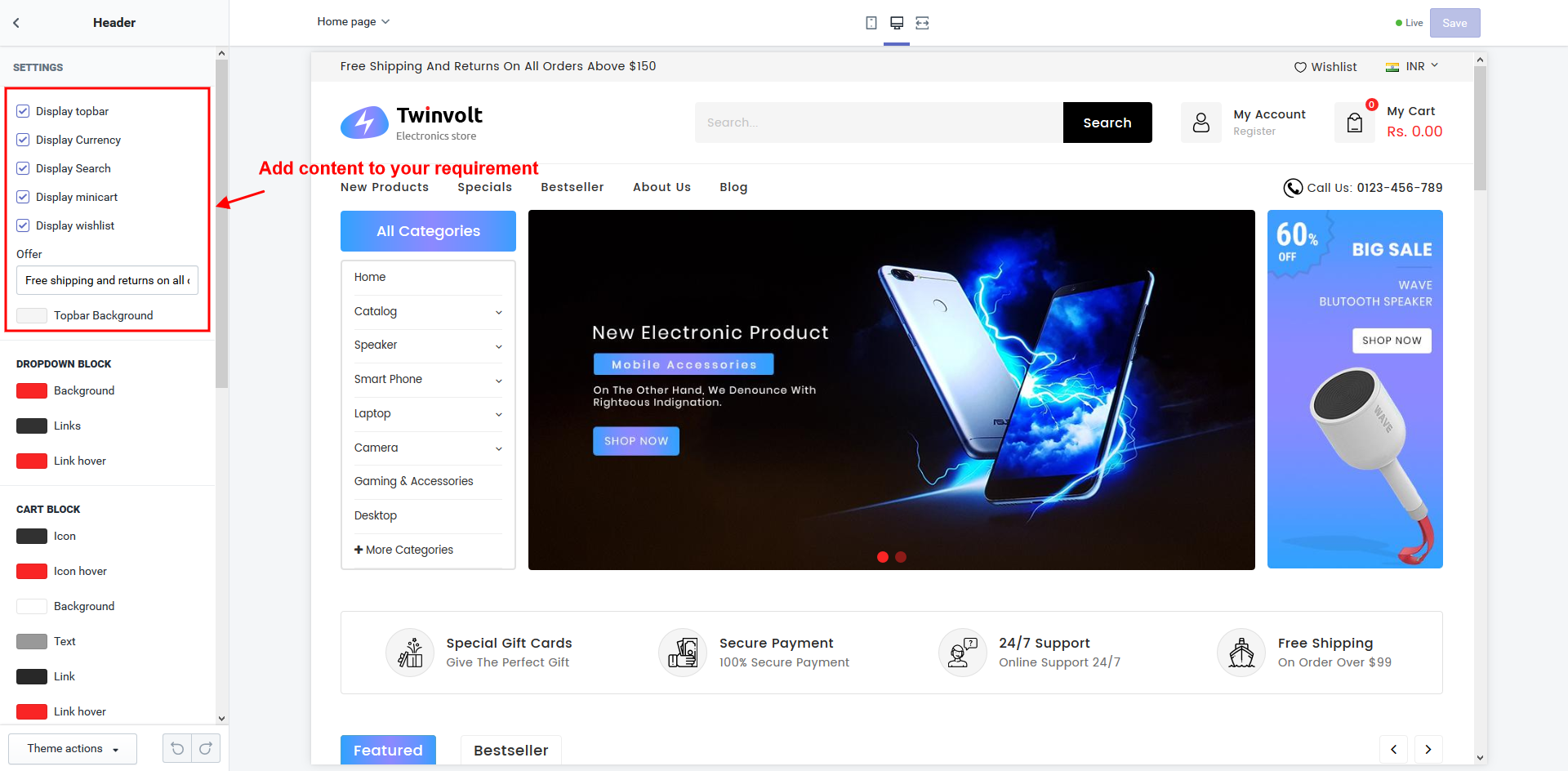Viewport: 1568px width, 771px height.
Task: Select the desktop preview icon
Action: [x=897, y=23]
